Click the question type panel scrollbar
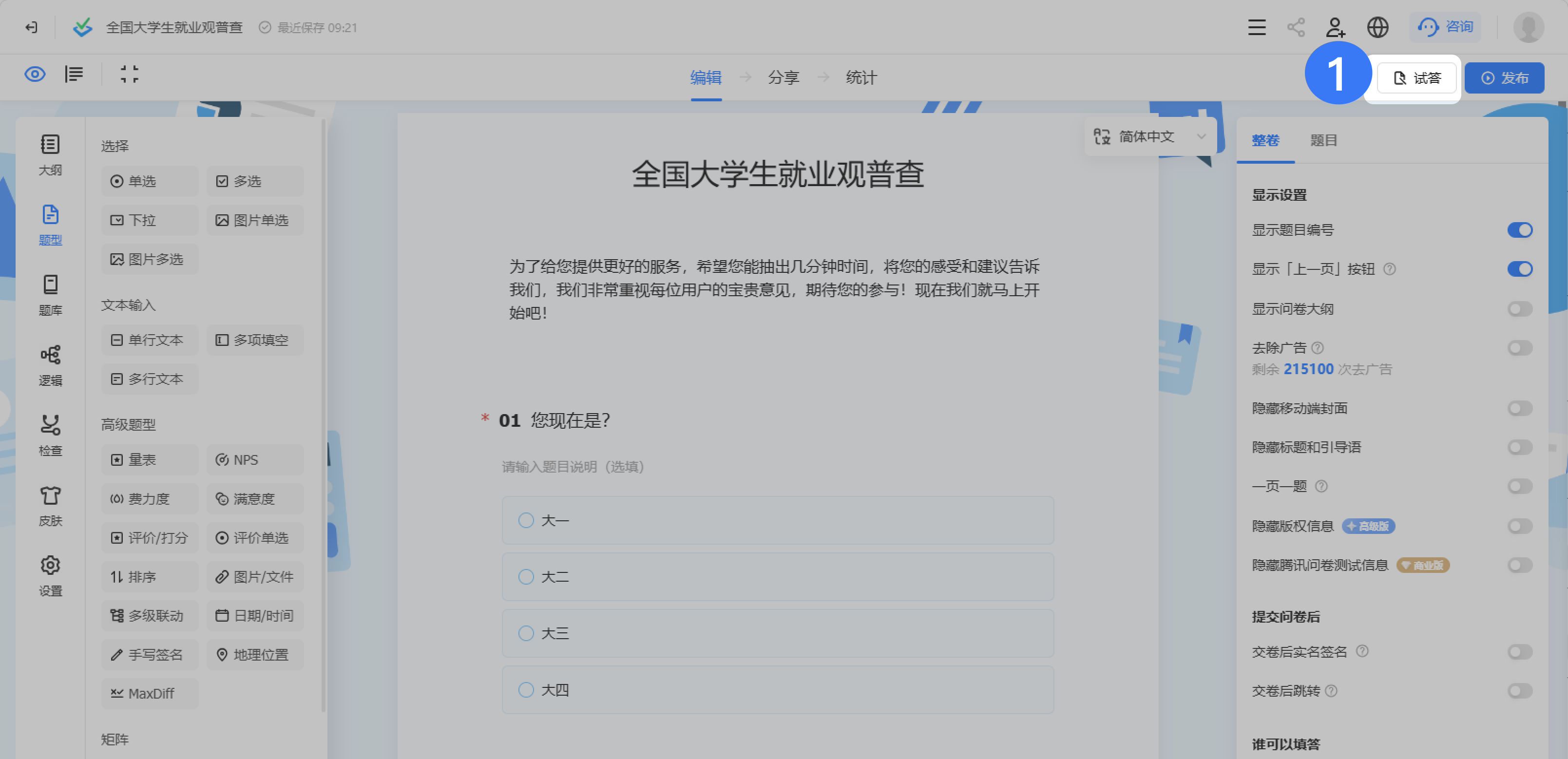Image resolution: width=1568 pixels, height=759 pixels. click(x=323, y=414)
